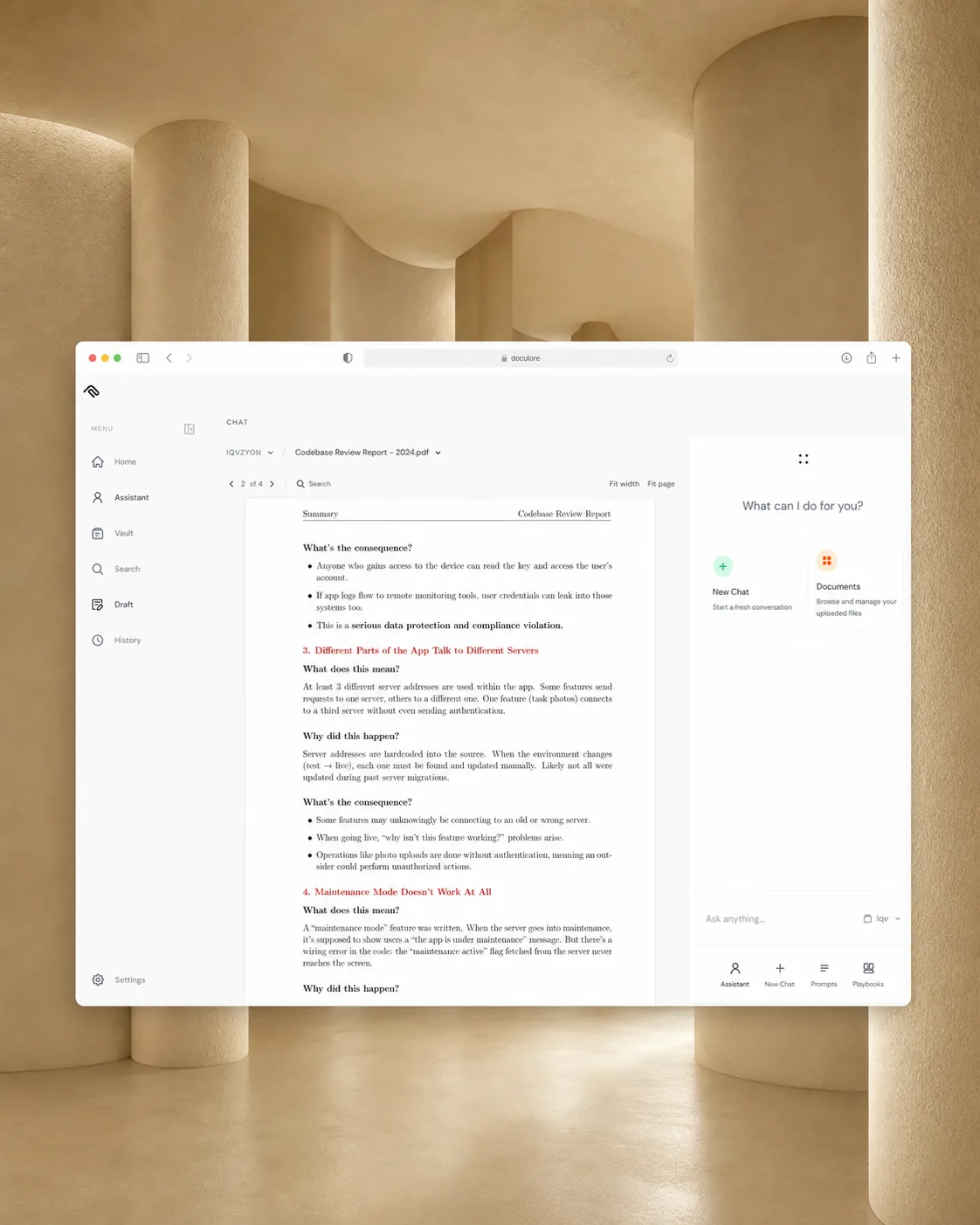Open the Documents orange grid card

click(856, 584)
